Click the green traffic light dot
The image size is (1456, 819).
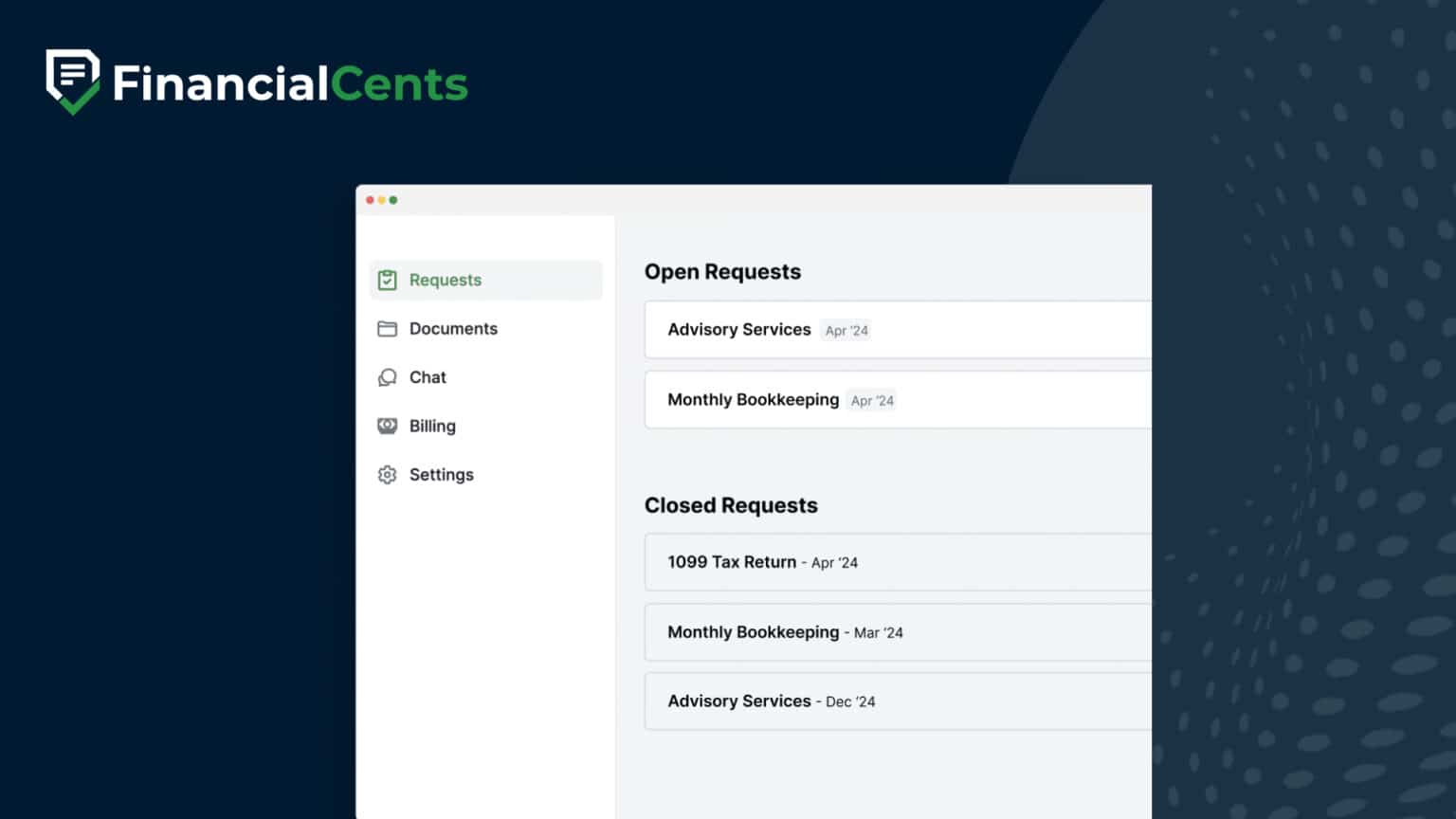pos(393,200)
